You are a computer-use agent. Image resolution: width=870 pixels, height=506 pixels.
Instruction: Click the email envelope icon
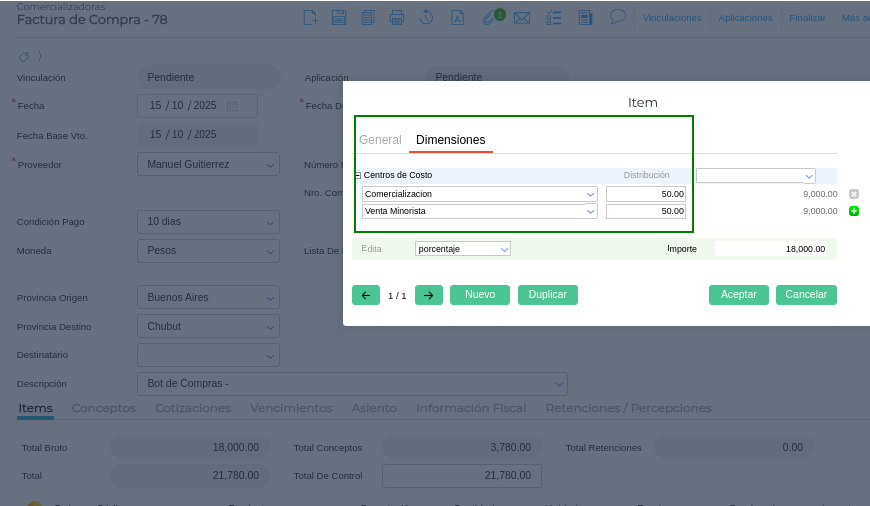521,17
